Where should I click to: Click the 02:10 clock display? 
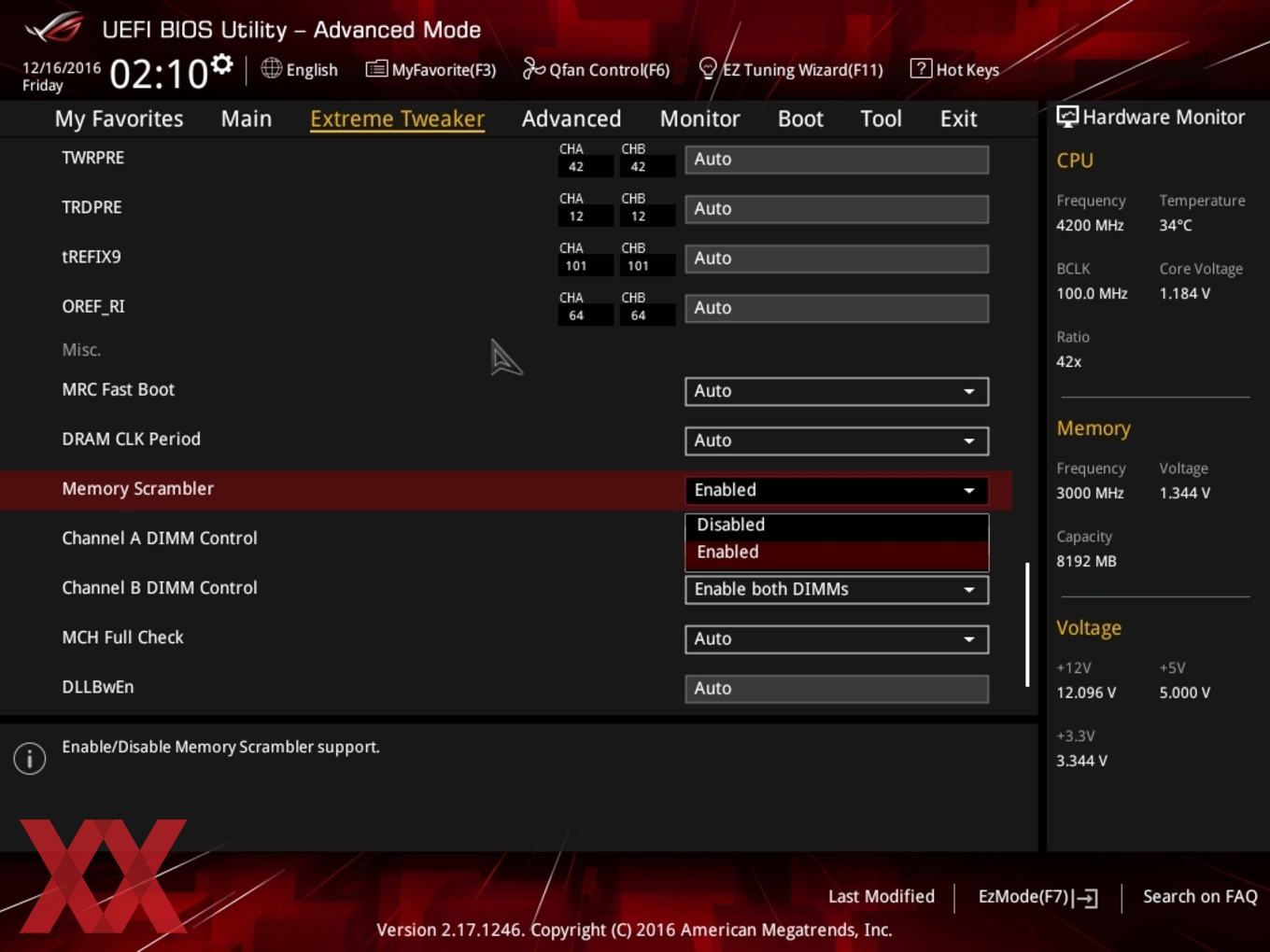pyautogui.click(x=159, y=74)
